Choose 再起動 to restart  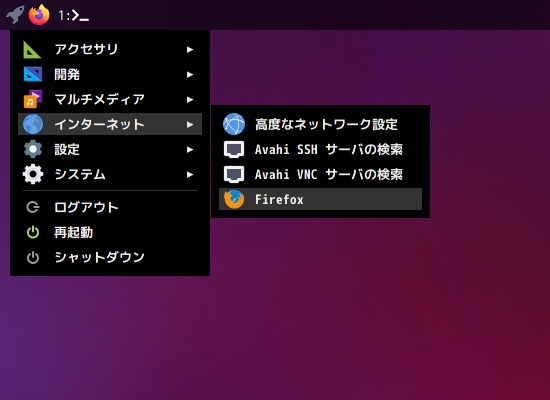[110, 232]
